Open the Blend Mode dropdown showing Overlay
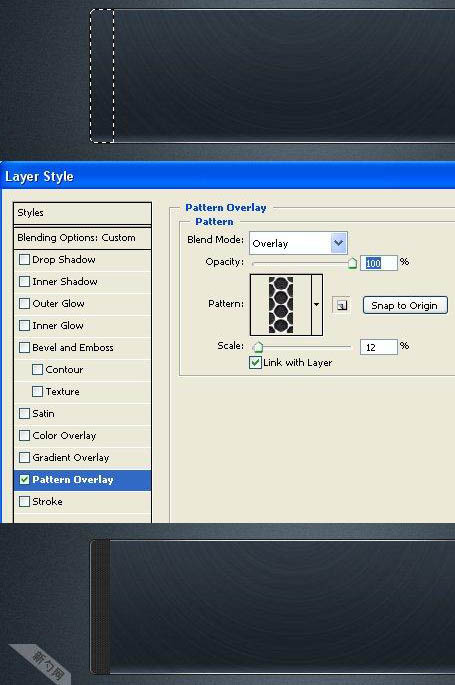This screenshot has height=685, width=455. [298, 243]
